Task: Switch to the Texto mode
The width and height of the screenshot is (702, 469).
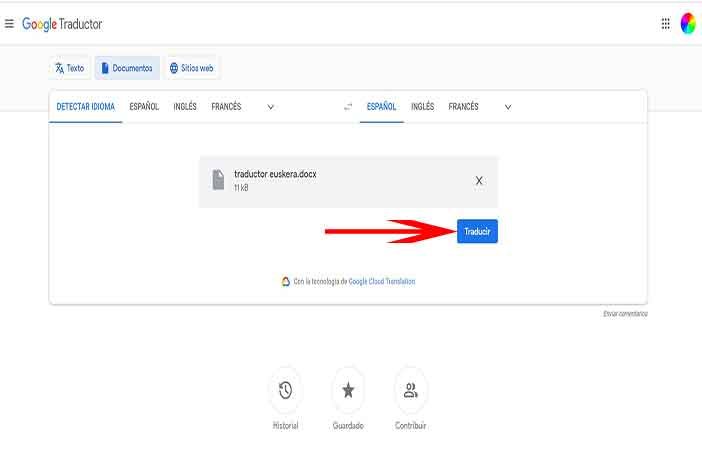Action: tap(70, 68)
